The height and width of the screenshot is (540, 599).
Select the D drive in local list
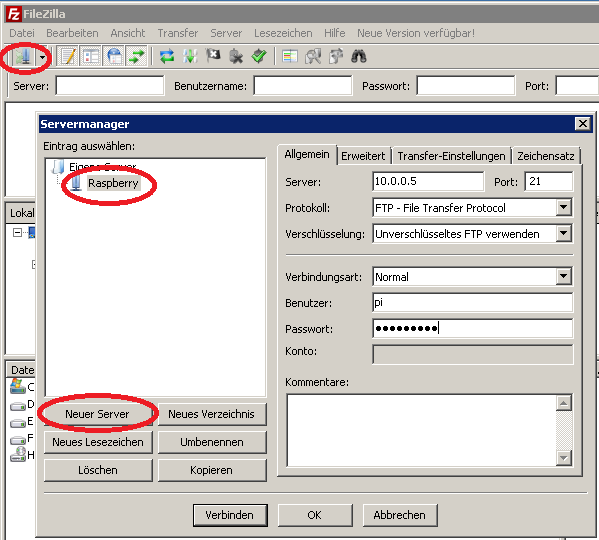(x=22, y=404)
